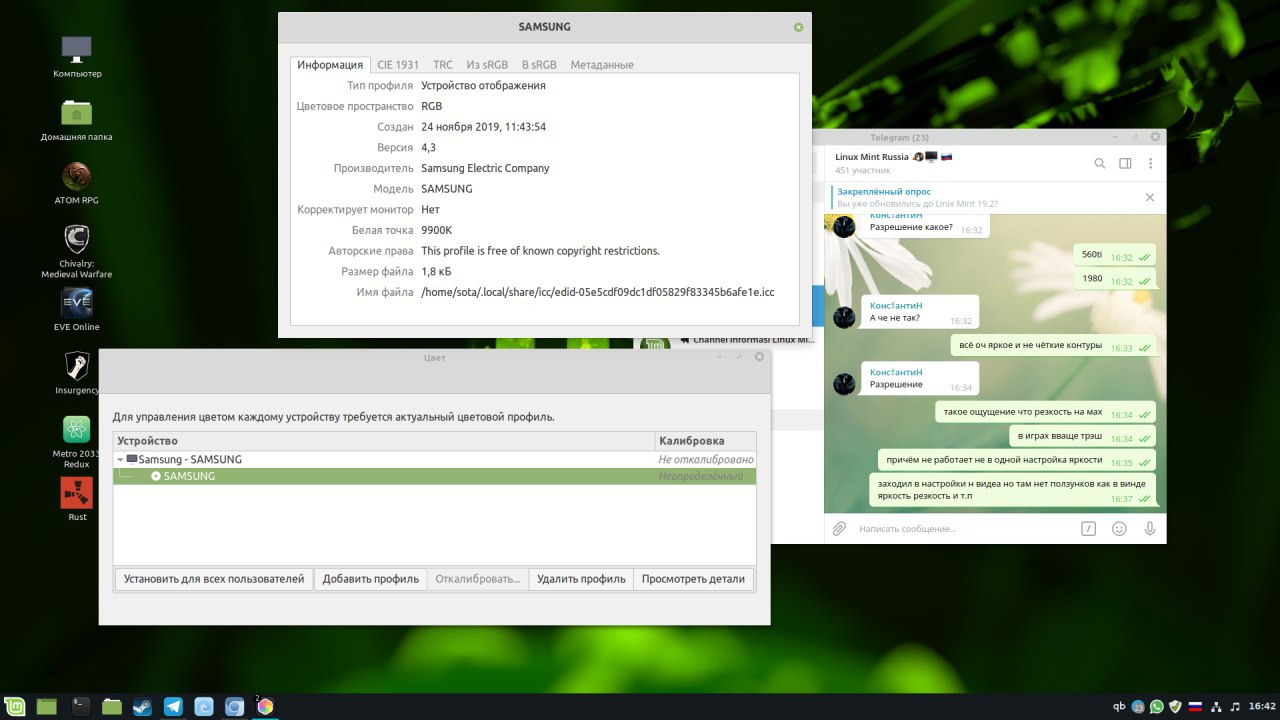
Task: Click the Добавить профиль button
Action: (x=370, y=579)
